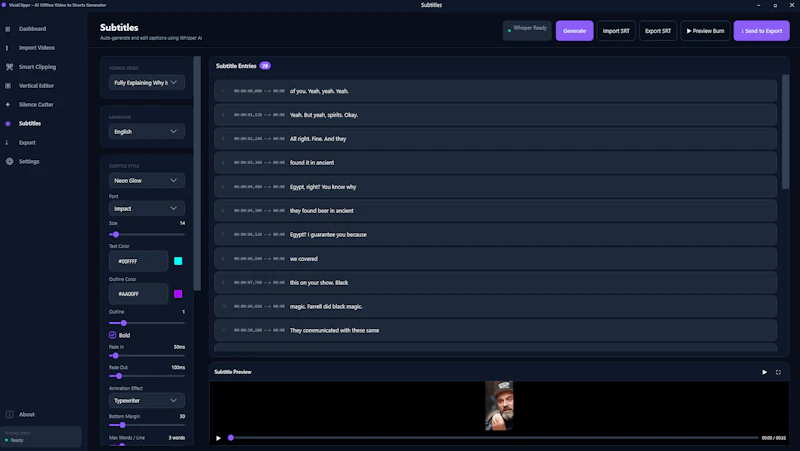Expand the Typewriter animation effect dropdown

146,400
